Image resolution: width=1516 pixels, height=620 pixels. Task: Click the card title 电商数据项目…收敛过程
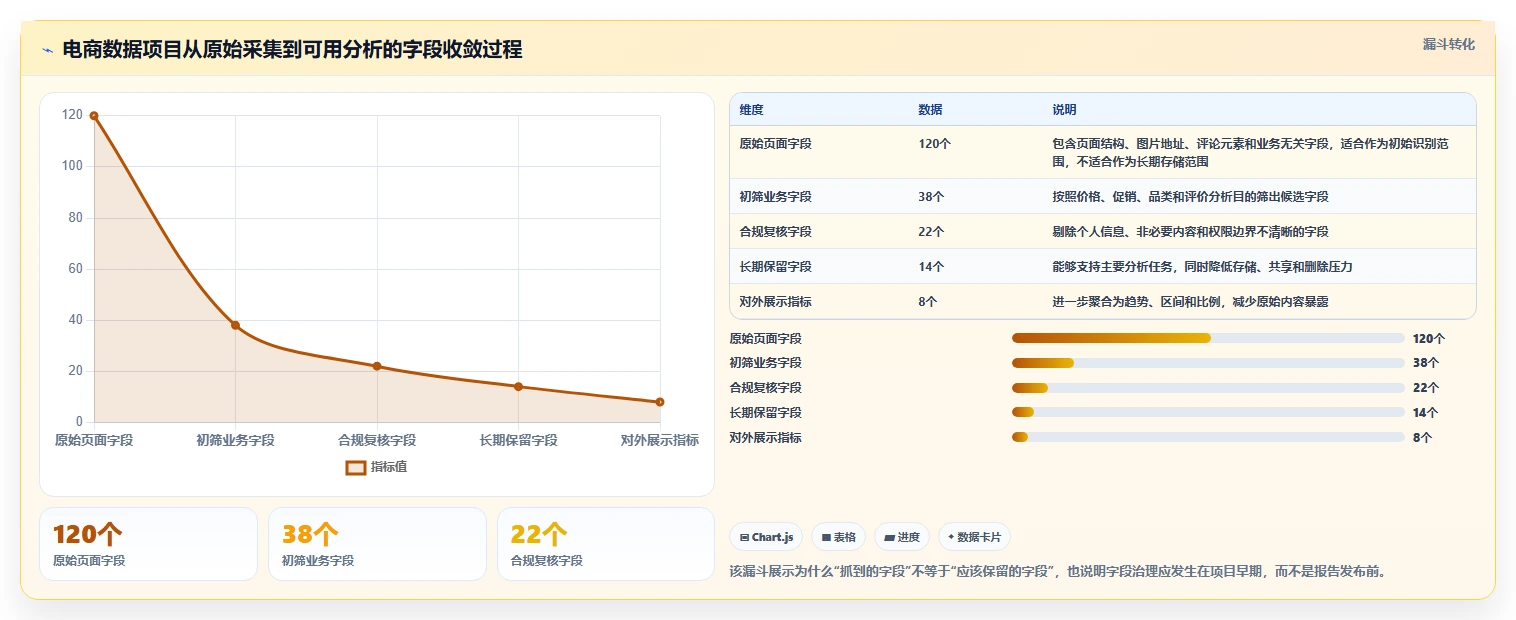292,50
